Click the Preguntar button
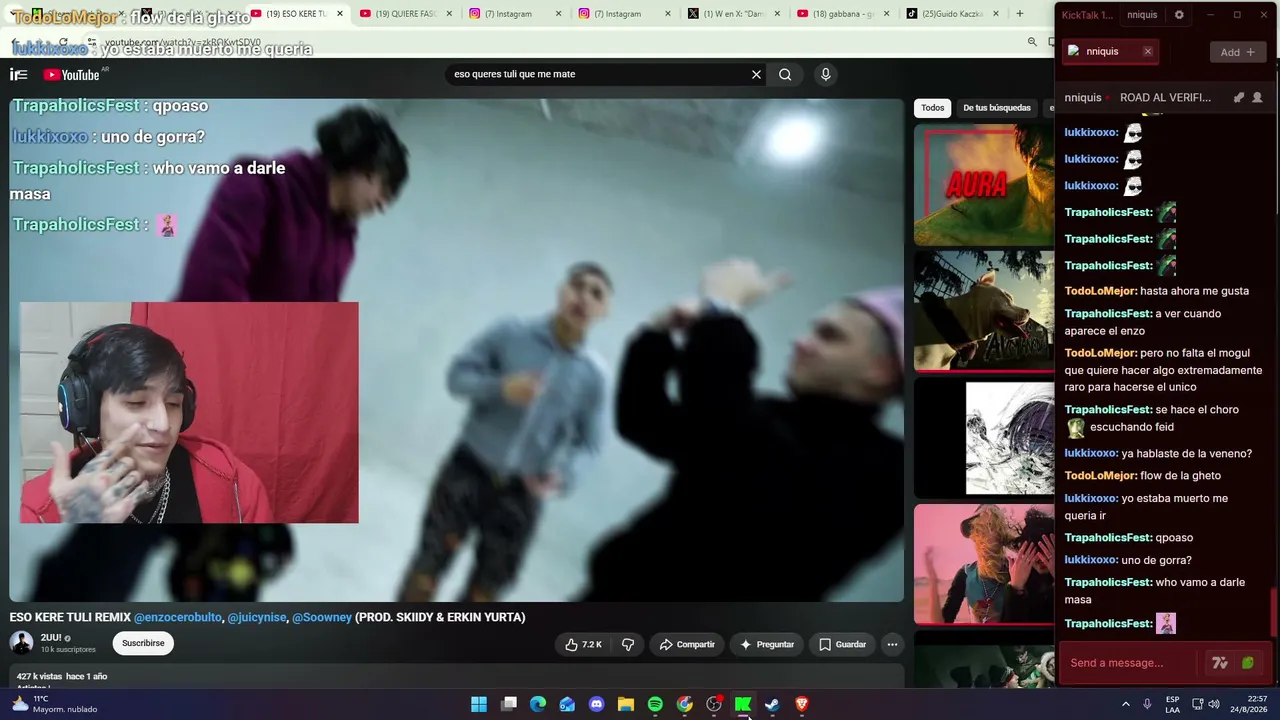 click(767, 645)
